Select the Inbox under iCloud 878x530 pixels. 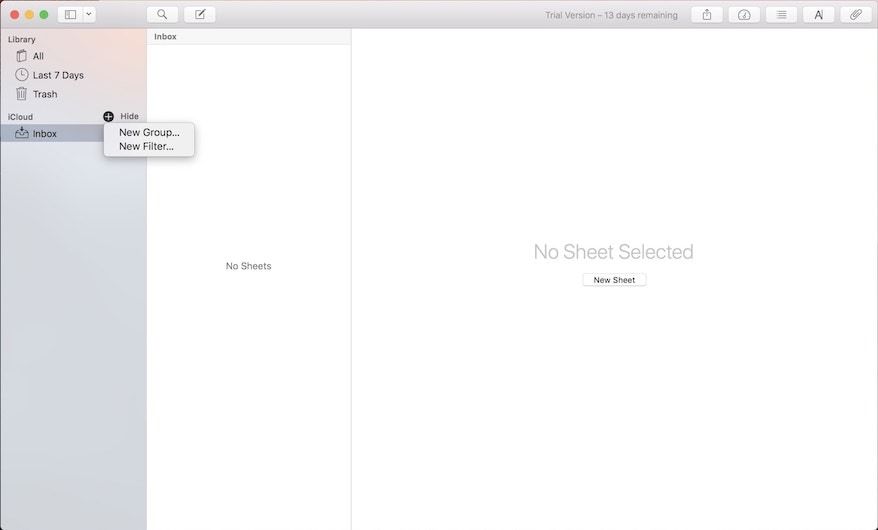coord(45,134)
